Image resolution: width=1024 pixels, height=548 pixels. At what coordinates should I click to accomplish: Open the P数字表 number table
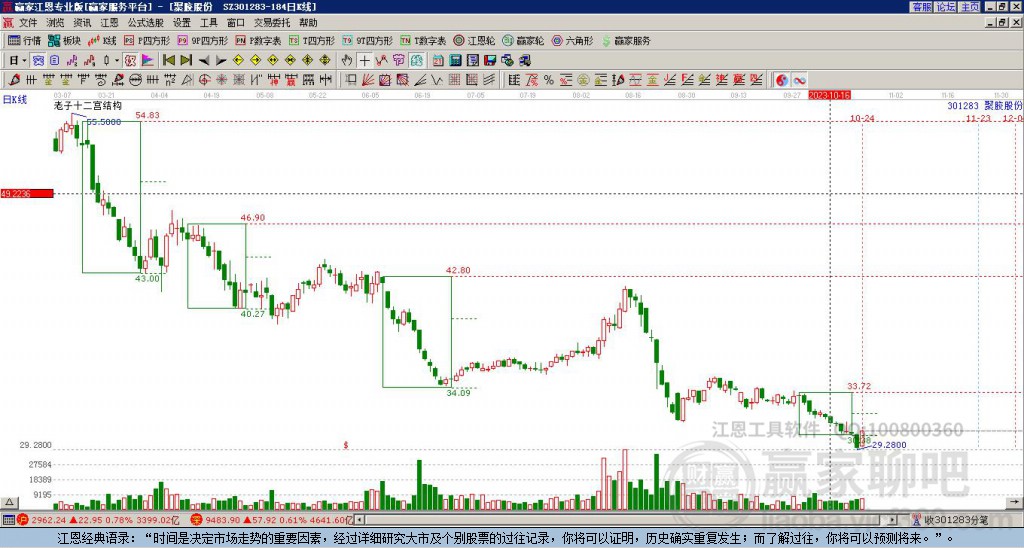click(258, 40)
